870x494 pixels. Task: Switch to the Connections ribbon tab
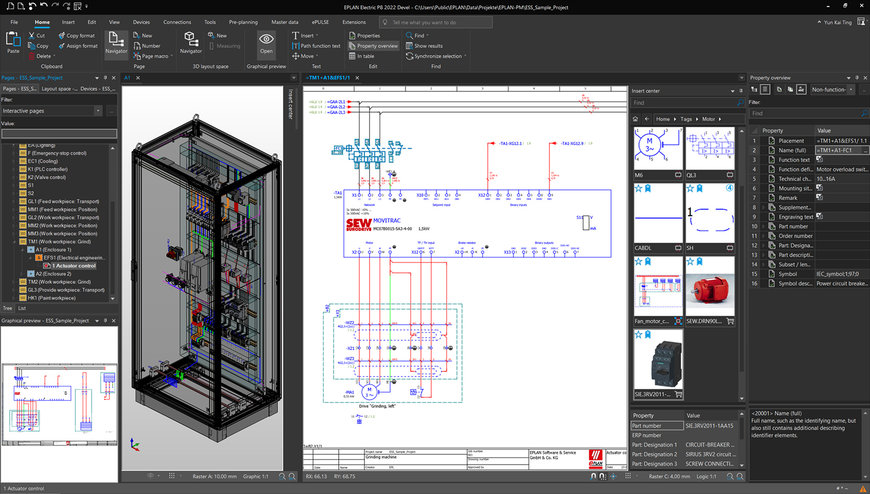click(177, 21)
